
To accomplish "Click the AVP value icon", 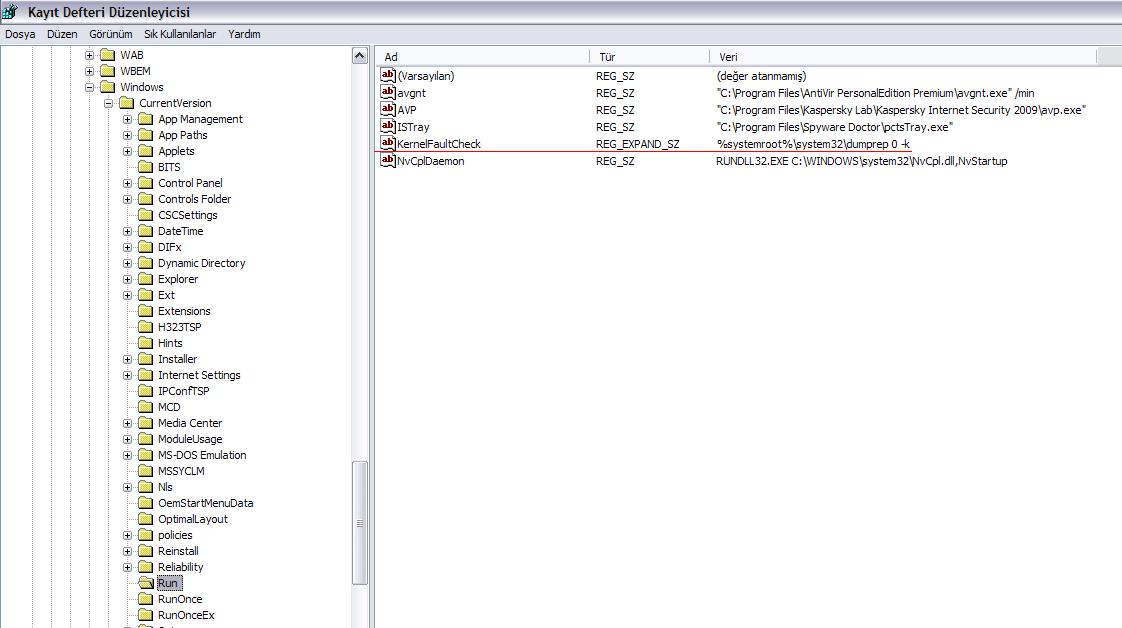I will (x=388, y=110).
